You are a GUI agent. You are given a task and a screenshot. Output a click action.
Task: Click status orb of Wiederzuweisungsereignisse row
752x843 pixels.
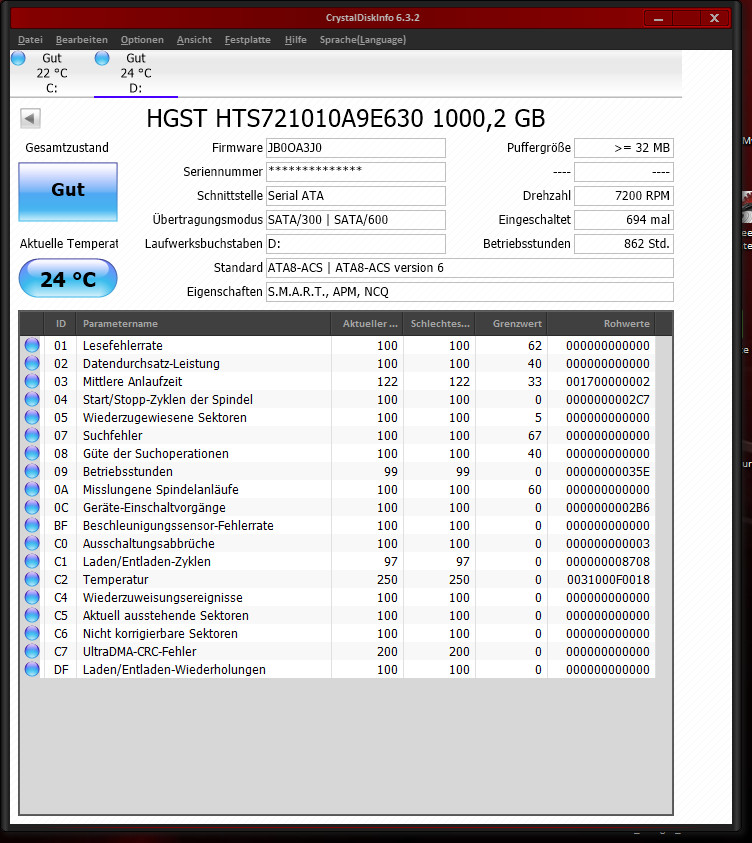(32, 597)
